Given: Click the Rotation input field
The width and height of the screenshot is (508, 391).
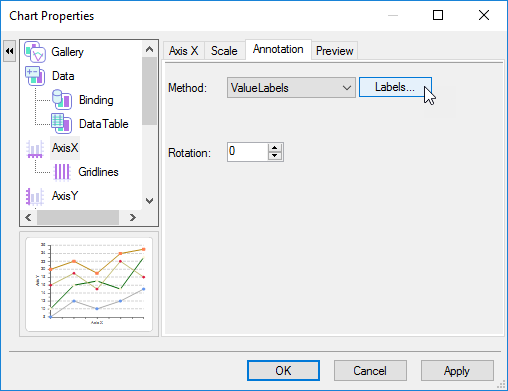Looking at the screenshot, I should click(x=248, y=152).
